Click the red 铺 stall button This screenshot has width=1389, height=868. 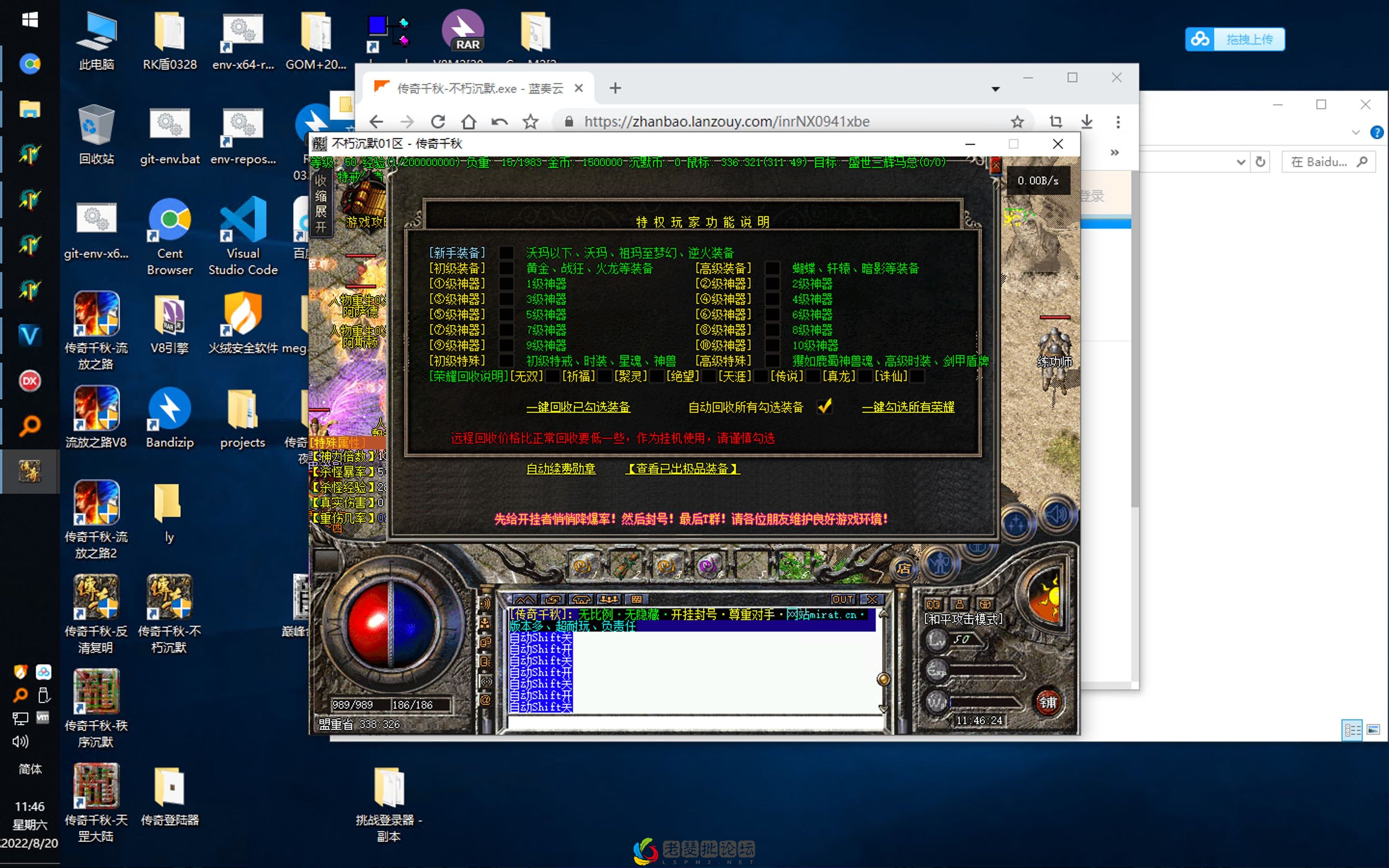point(1048,702)
